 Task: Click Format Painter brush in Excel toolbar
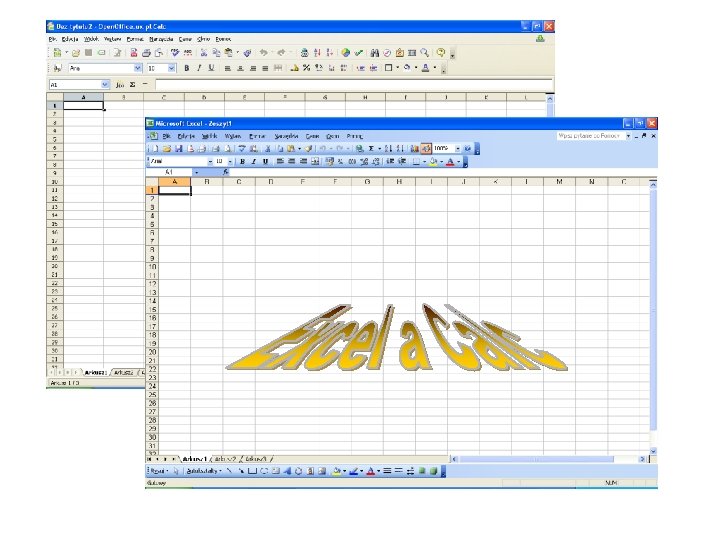[309, 149]
